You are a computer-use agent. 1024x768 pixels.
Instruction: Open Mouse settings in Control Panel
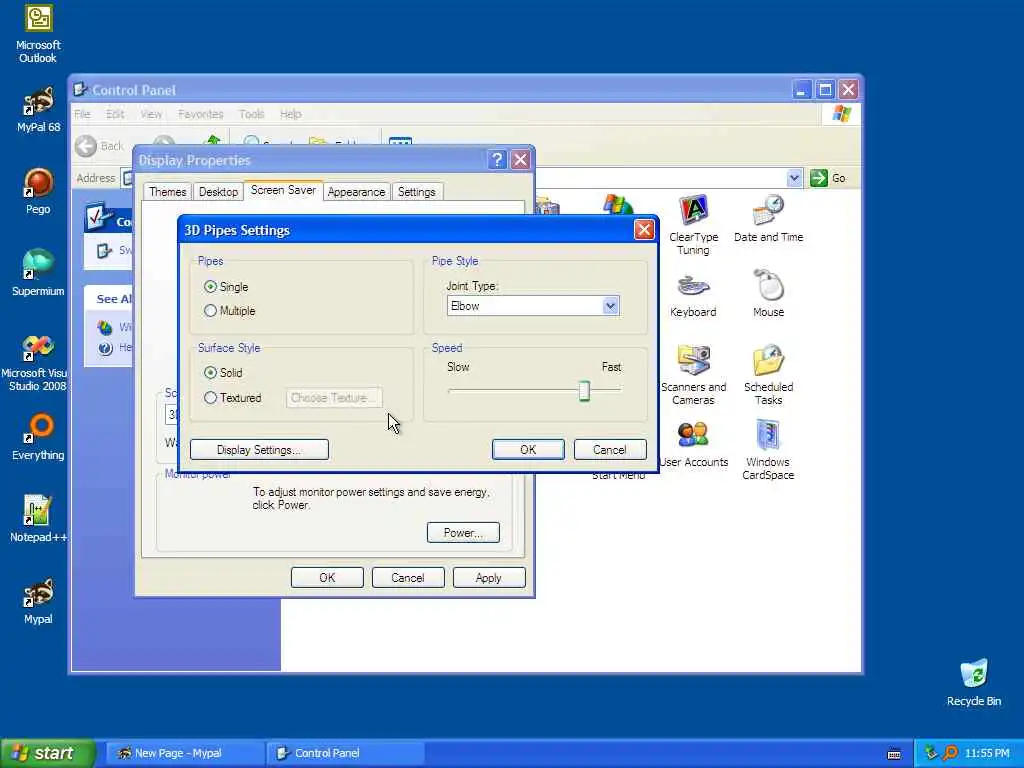[769, 293]
